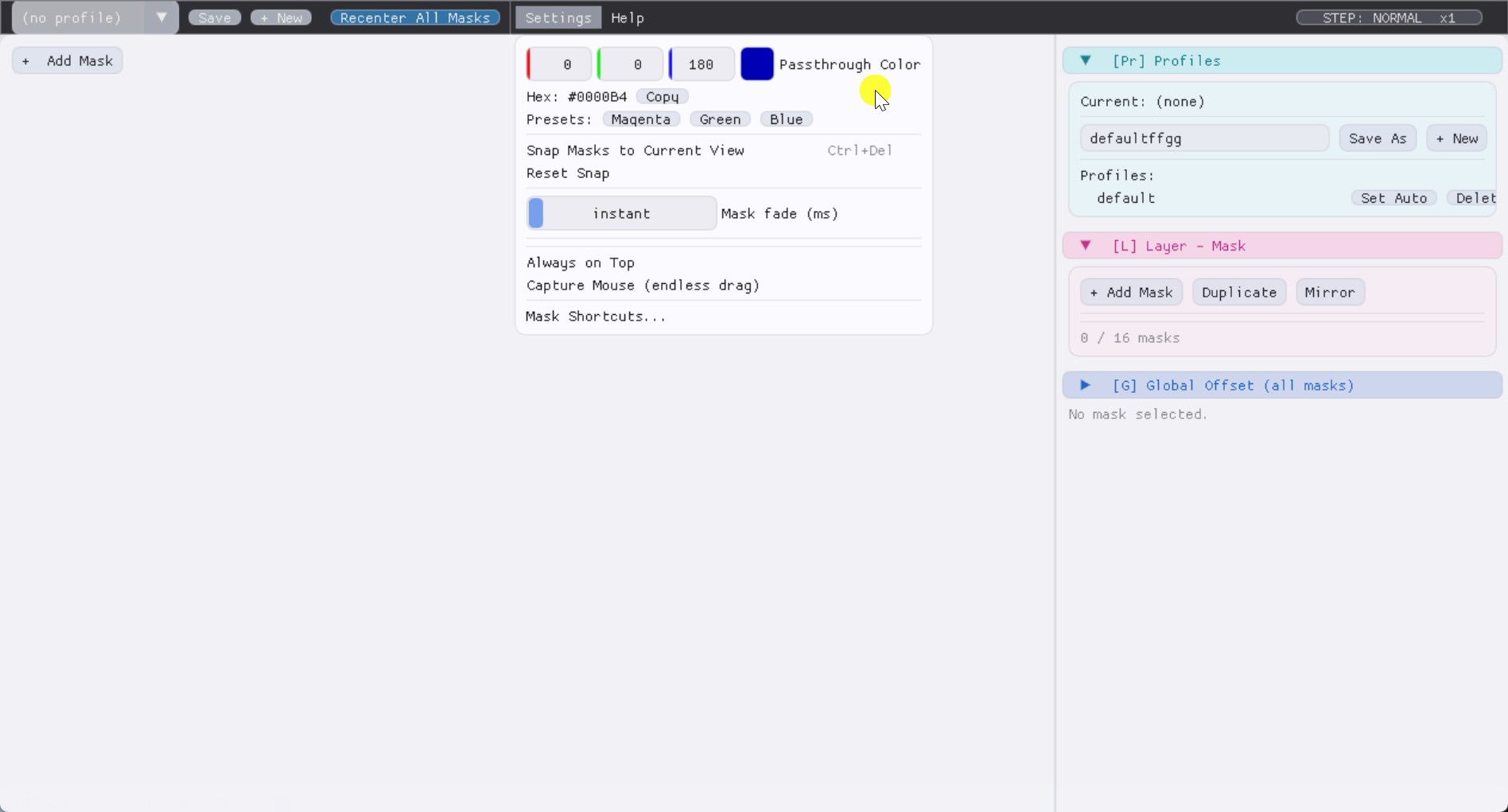Image resolution: width=1508 pixels, height=812 pixels.
Task: Apply the Green color preset
Action: click(x=720, y=118)
